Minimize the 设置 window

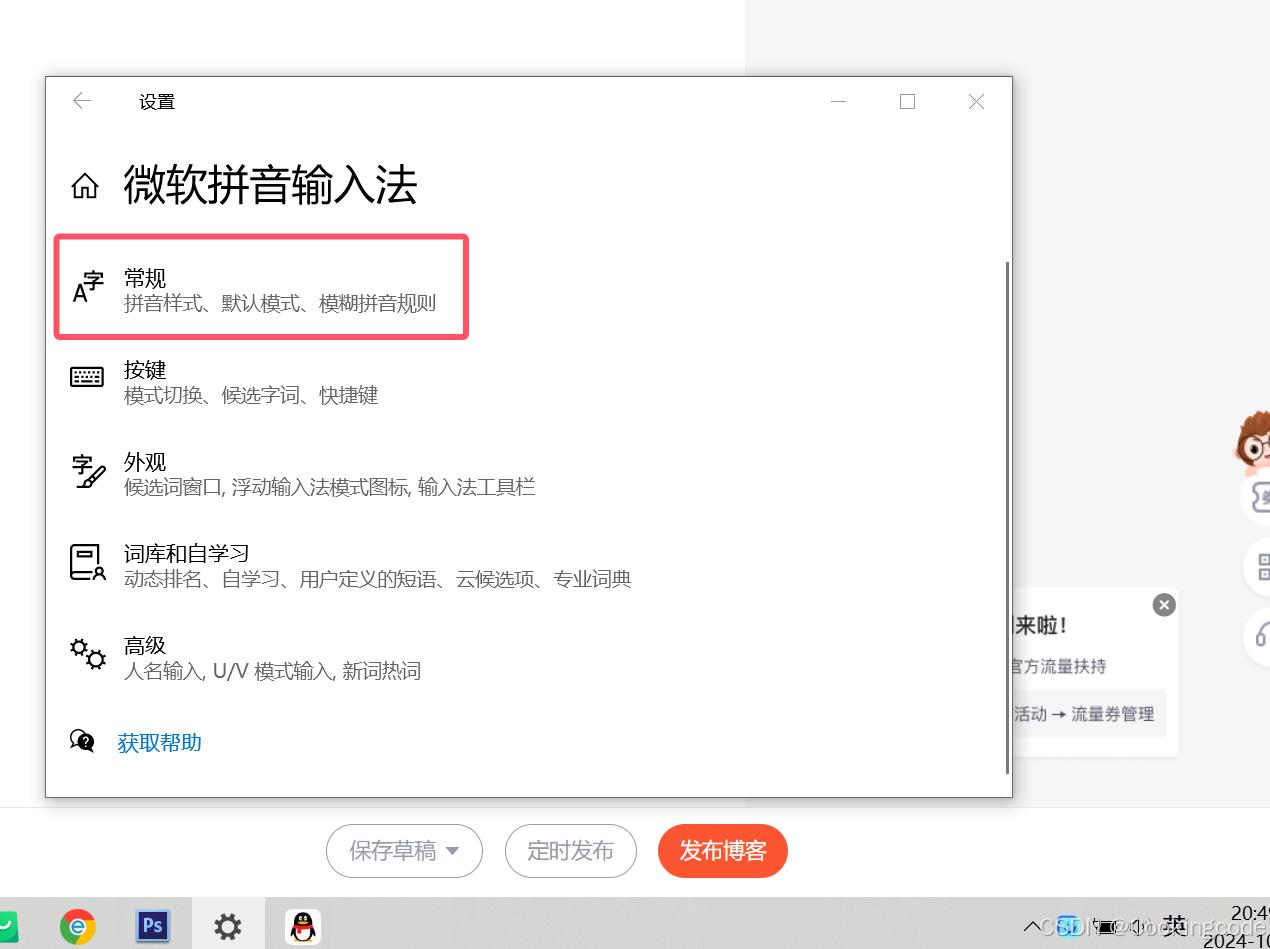click(x=838, y=101)
